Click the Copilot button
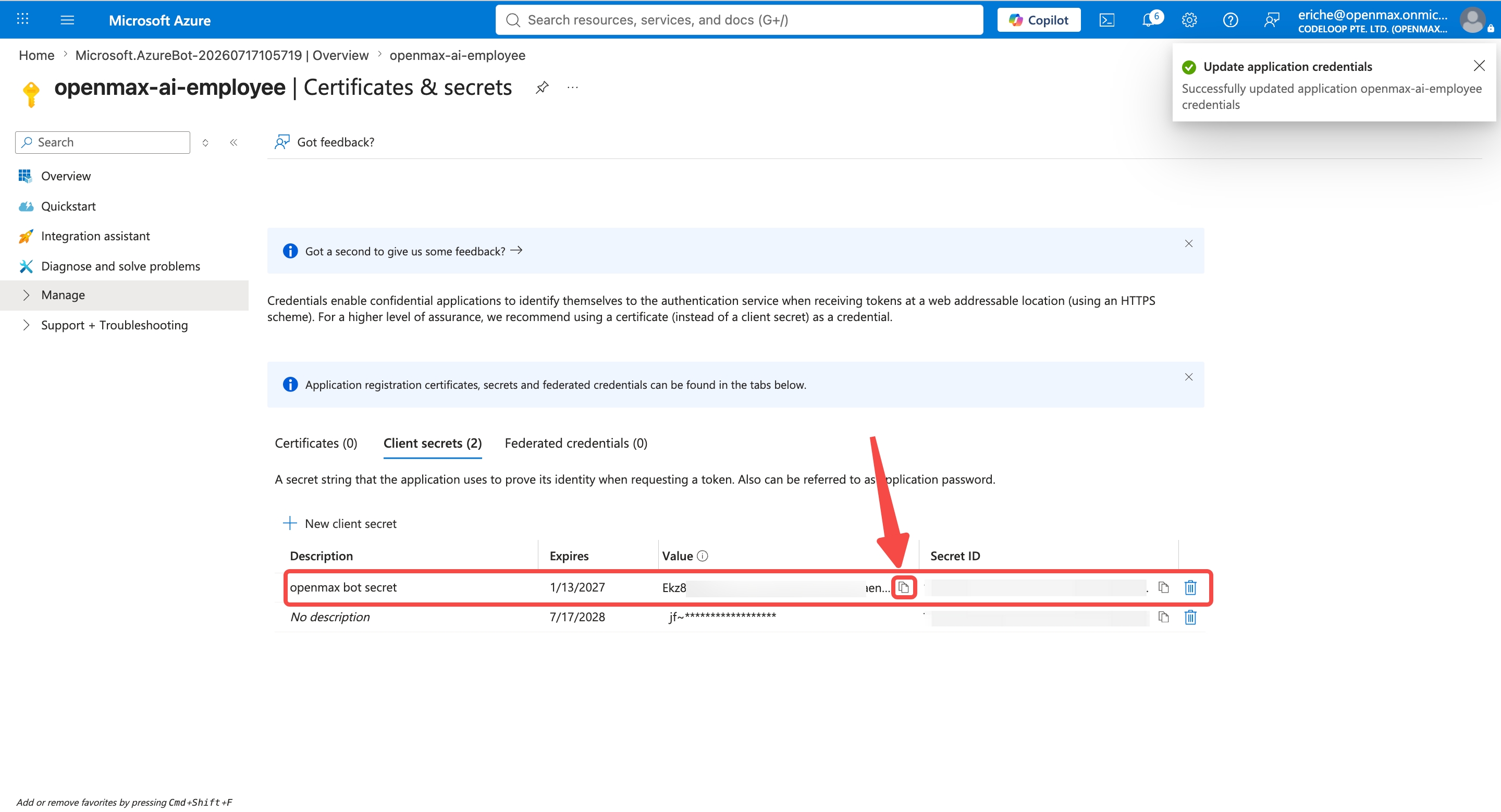1501x812 pixels. [1038, 20]
